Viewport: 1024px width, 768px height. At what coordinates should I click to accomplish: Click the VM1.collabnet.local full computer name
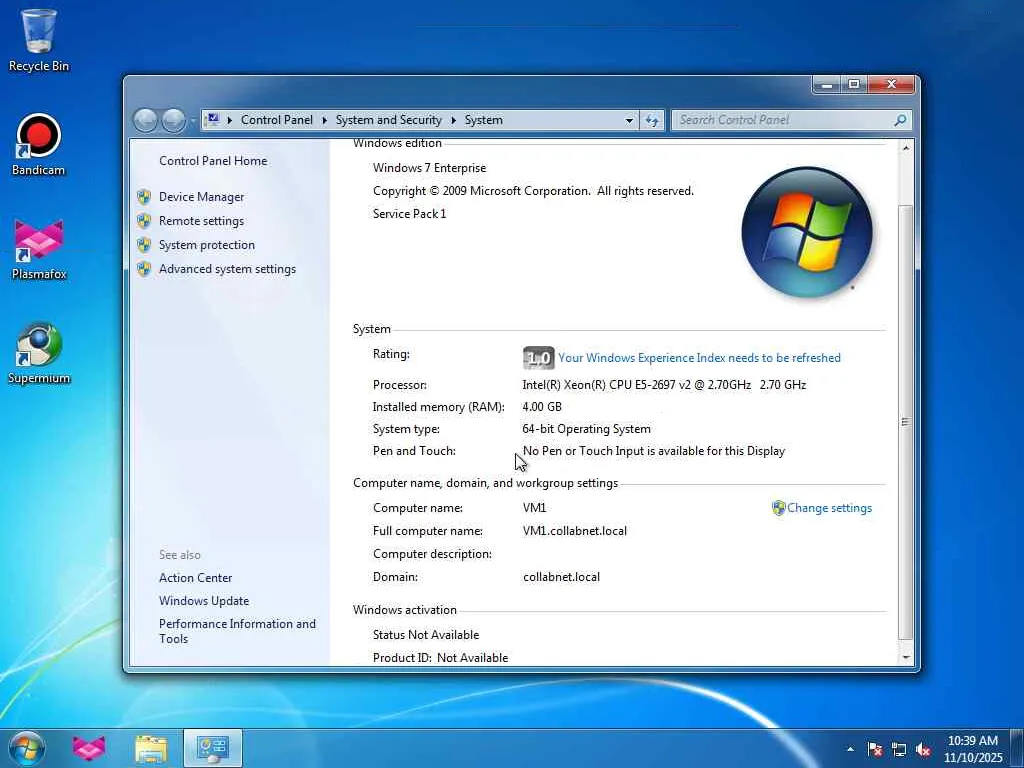pos(575,531)
